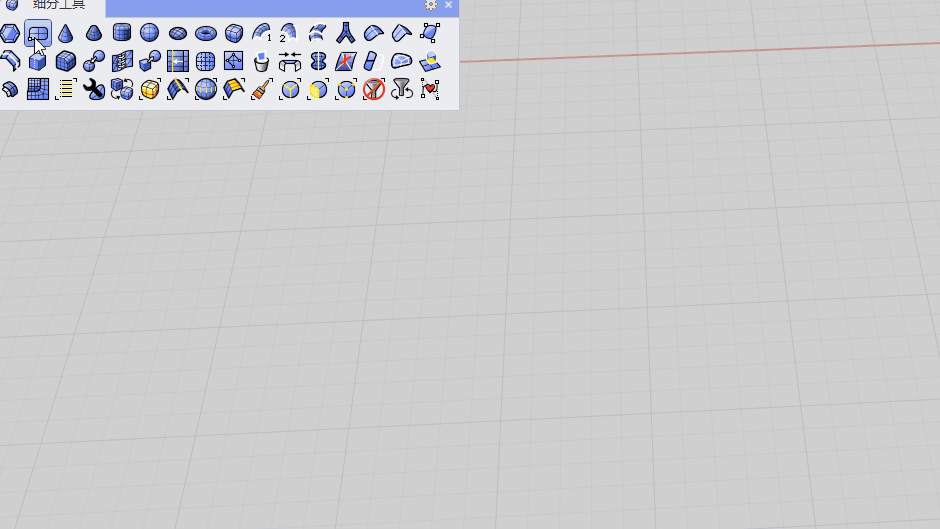
Task: Click the bucket fill icon
Action: (x=261, y=61)
